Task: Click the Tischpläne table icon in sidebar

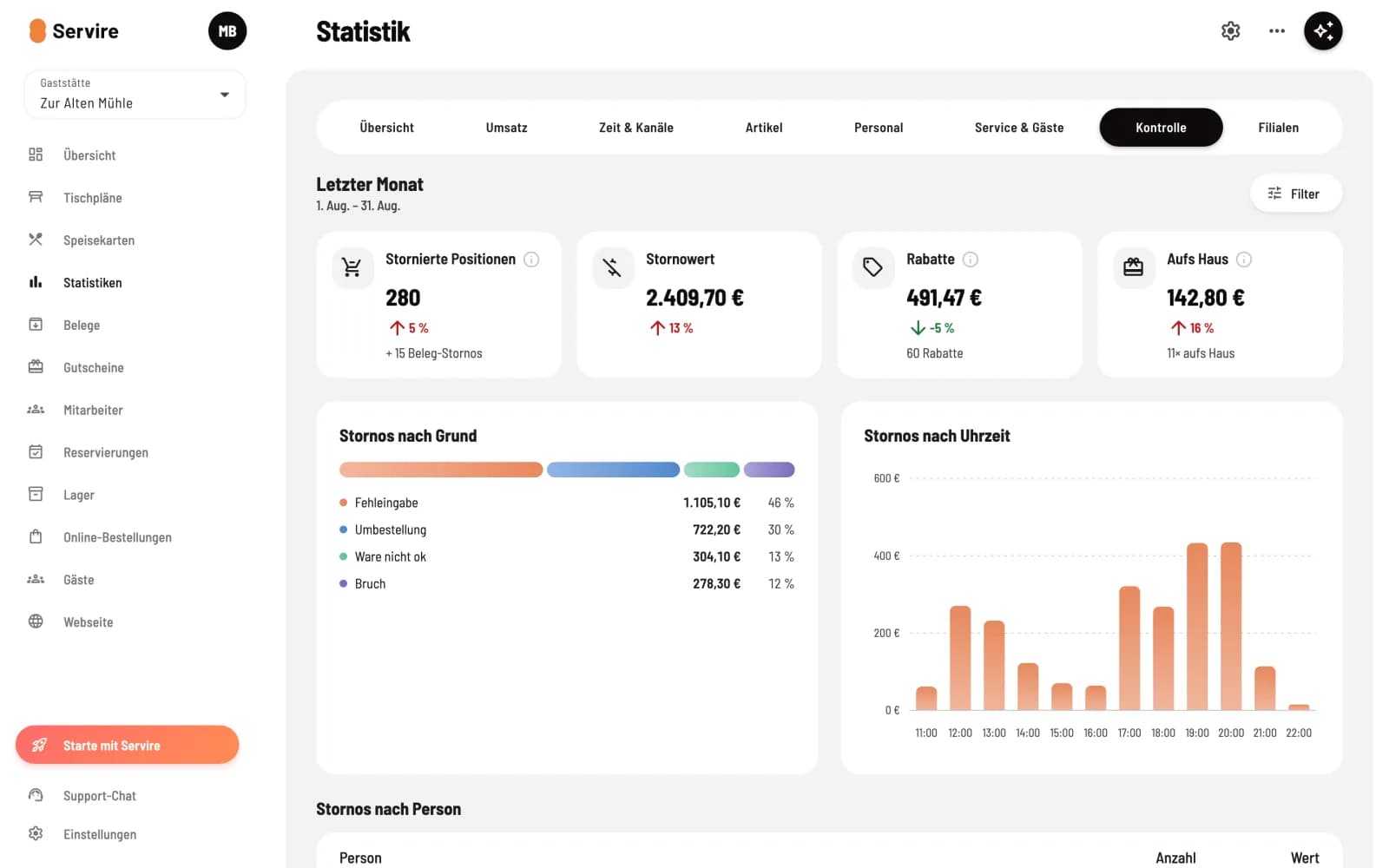Action: 36,197
